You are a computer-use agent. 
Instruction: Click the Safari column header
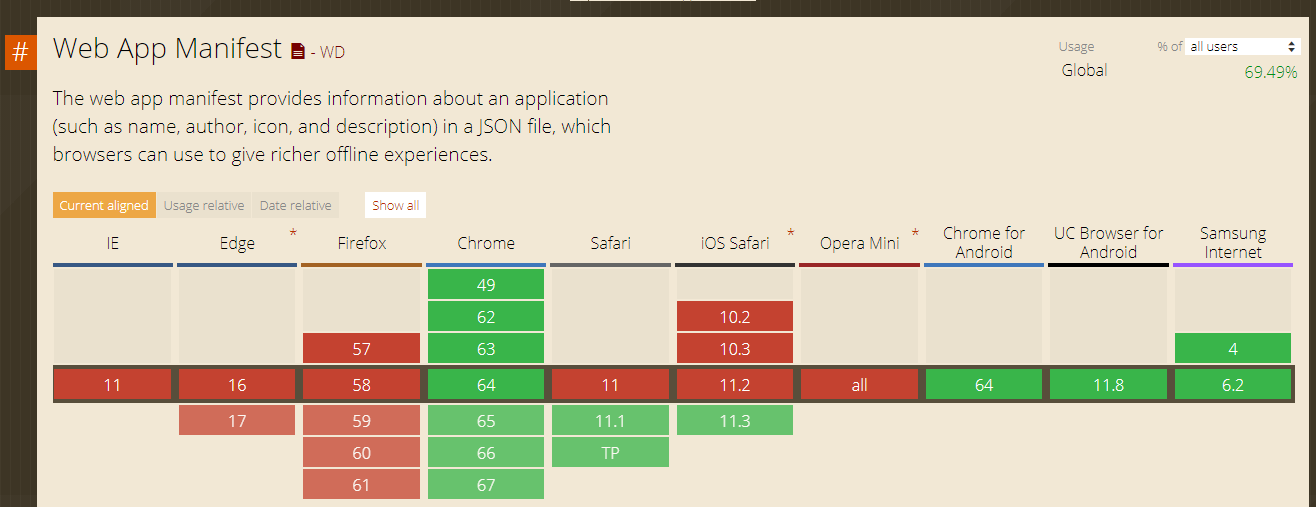pyautogui.click(x=610, y=243)
